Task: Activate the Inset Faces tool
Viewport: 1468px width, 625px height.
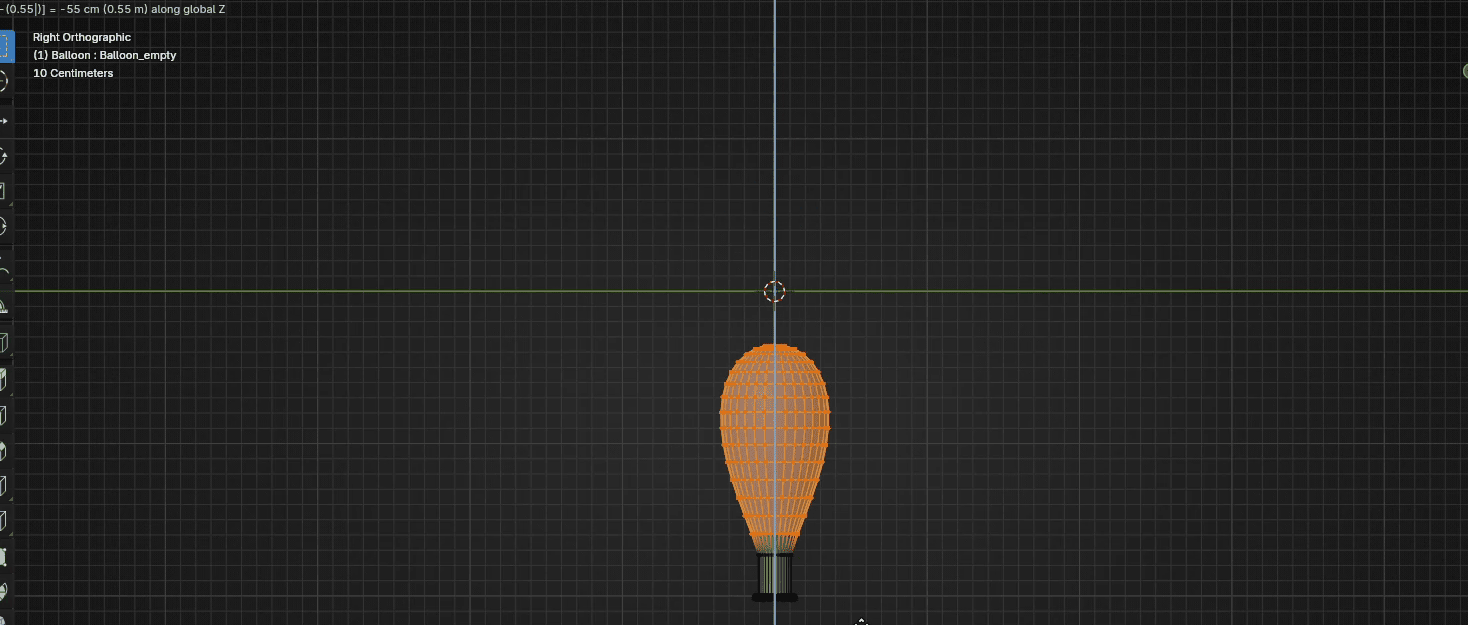Action: [x=5, y=415]
